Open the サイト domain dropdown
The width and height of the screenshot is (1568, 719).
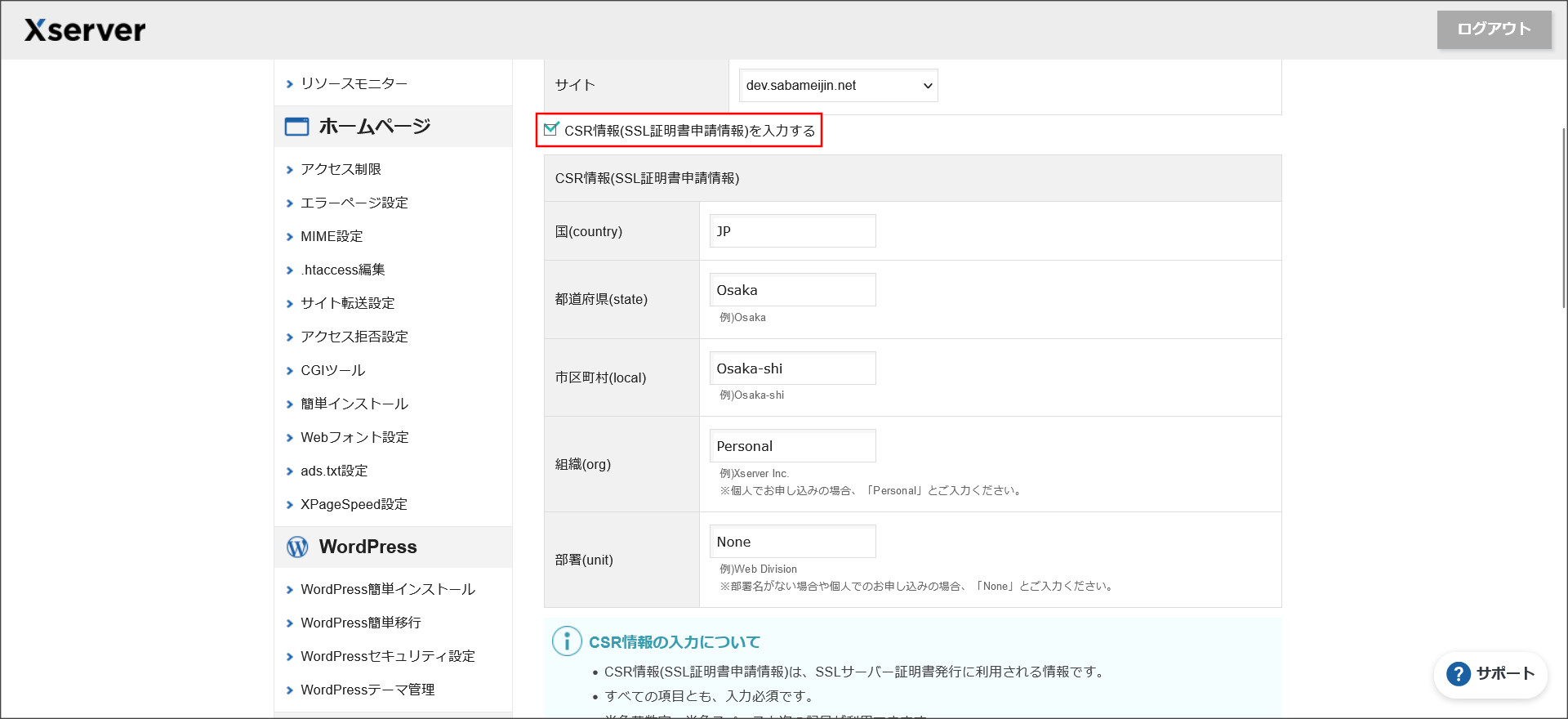tap(838, 86)
